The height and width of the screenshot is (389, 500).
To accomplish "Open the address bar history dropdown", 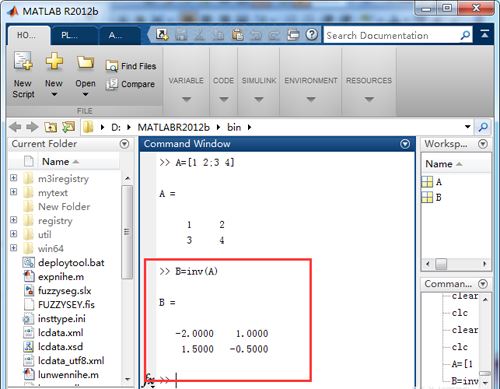I will click(467, 127).
